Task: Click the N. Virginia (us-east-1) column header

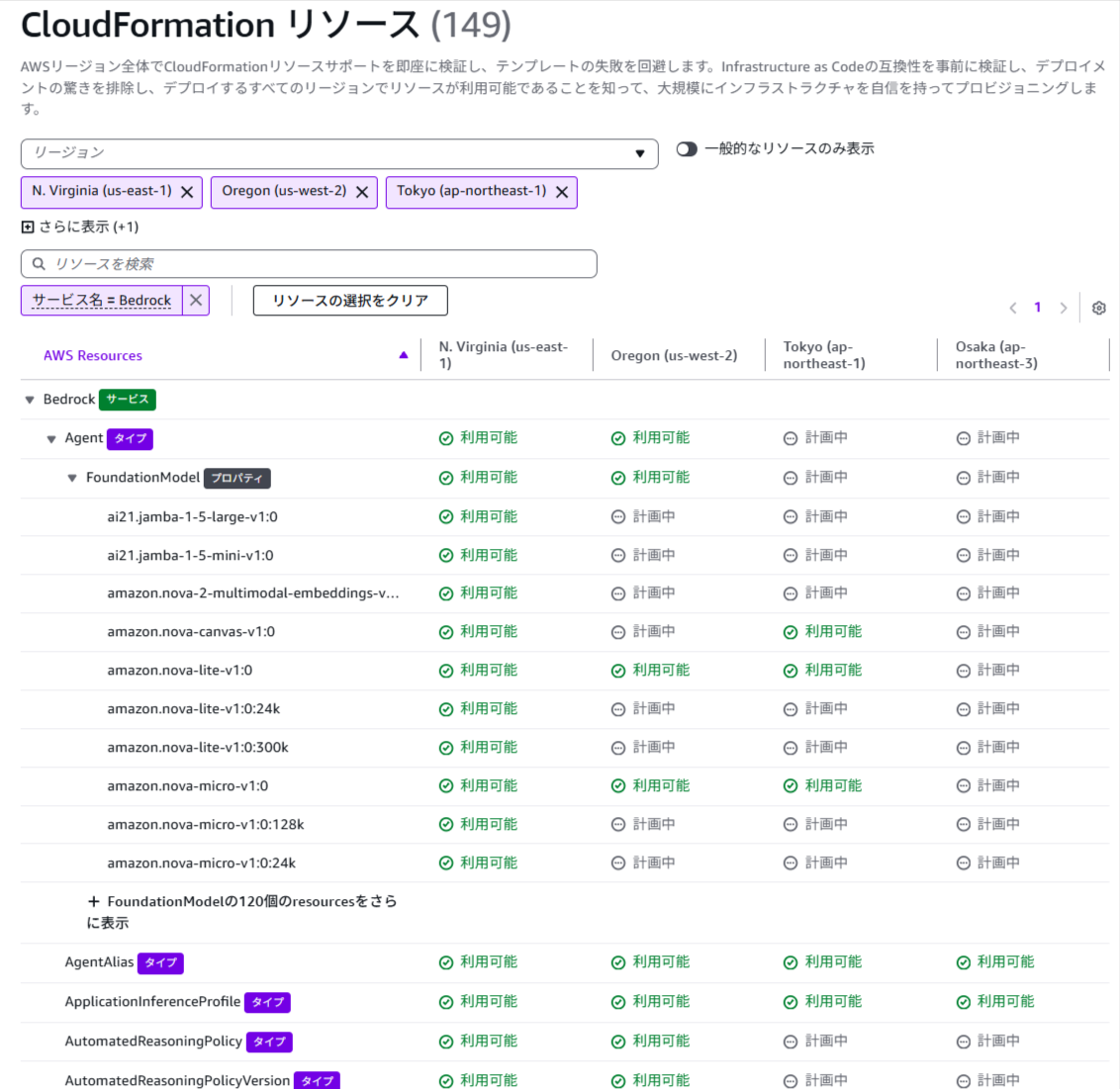Action: (x=504, y=355)
